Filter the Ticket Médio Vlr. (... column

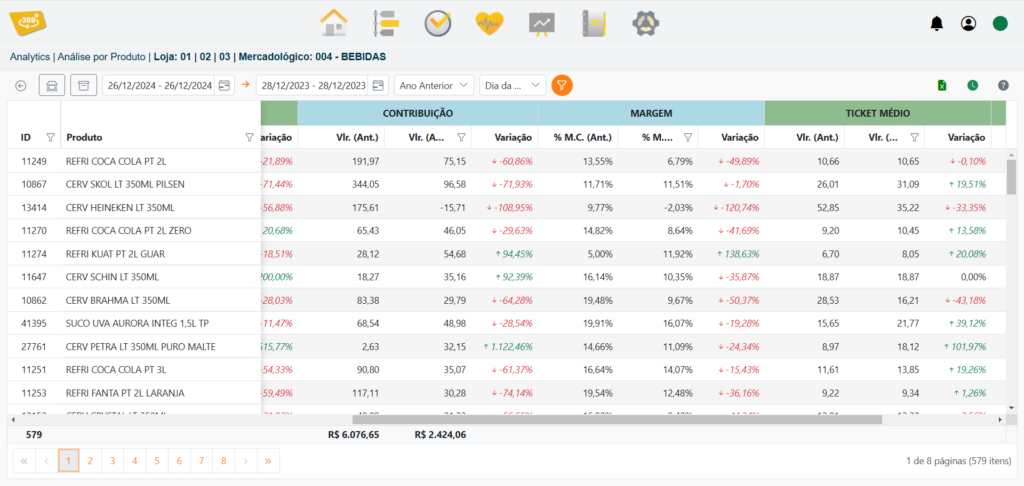coord(915,137)
